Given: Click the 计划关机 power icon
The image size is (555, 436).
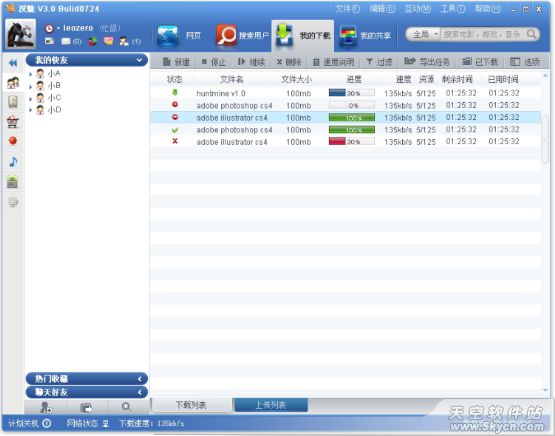Looking at the screenshot, I should coord(47,423).
